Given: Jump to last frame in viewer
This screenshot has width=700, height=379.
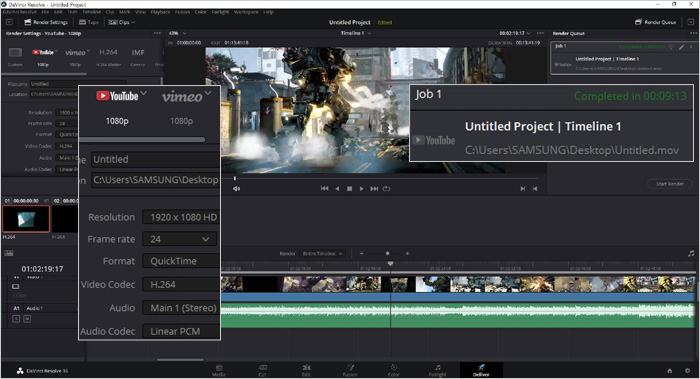Looking at the screenshot, I should (374, 189).
